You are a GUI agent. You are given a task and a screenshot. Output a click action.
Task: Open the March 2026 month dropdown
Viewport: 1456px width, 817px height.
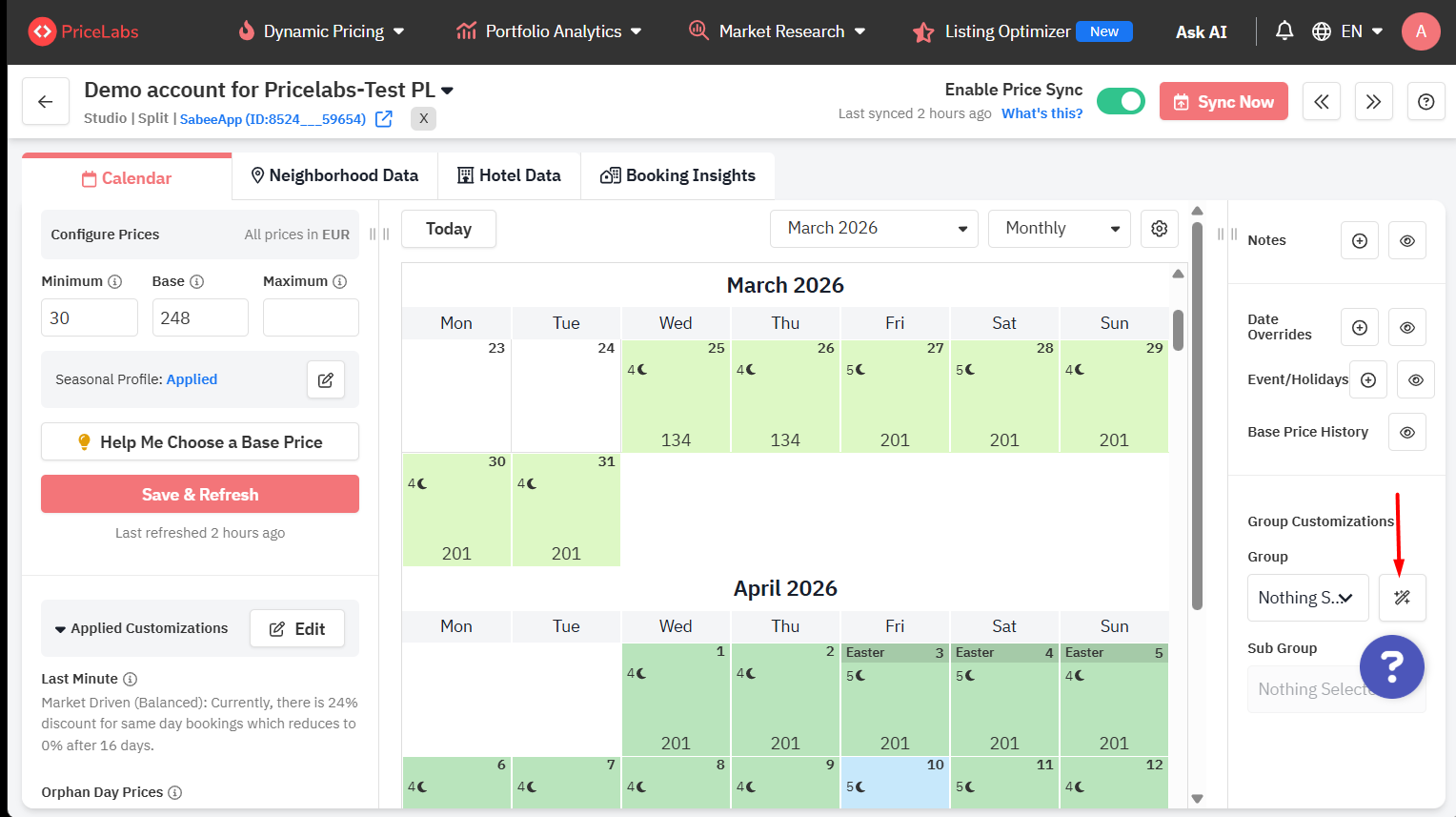point(874,229)
